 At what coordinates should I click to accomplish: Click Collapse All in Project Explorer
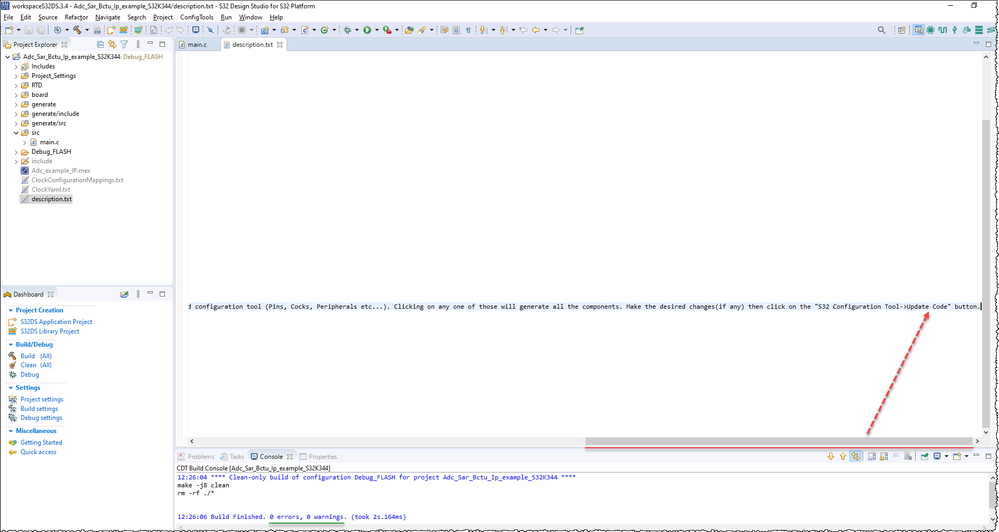[x=100, y=45]
